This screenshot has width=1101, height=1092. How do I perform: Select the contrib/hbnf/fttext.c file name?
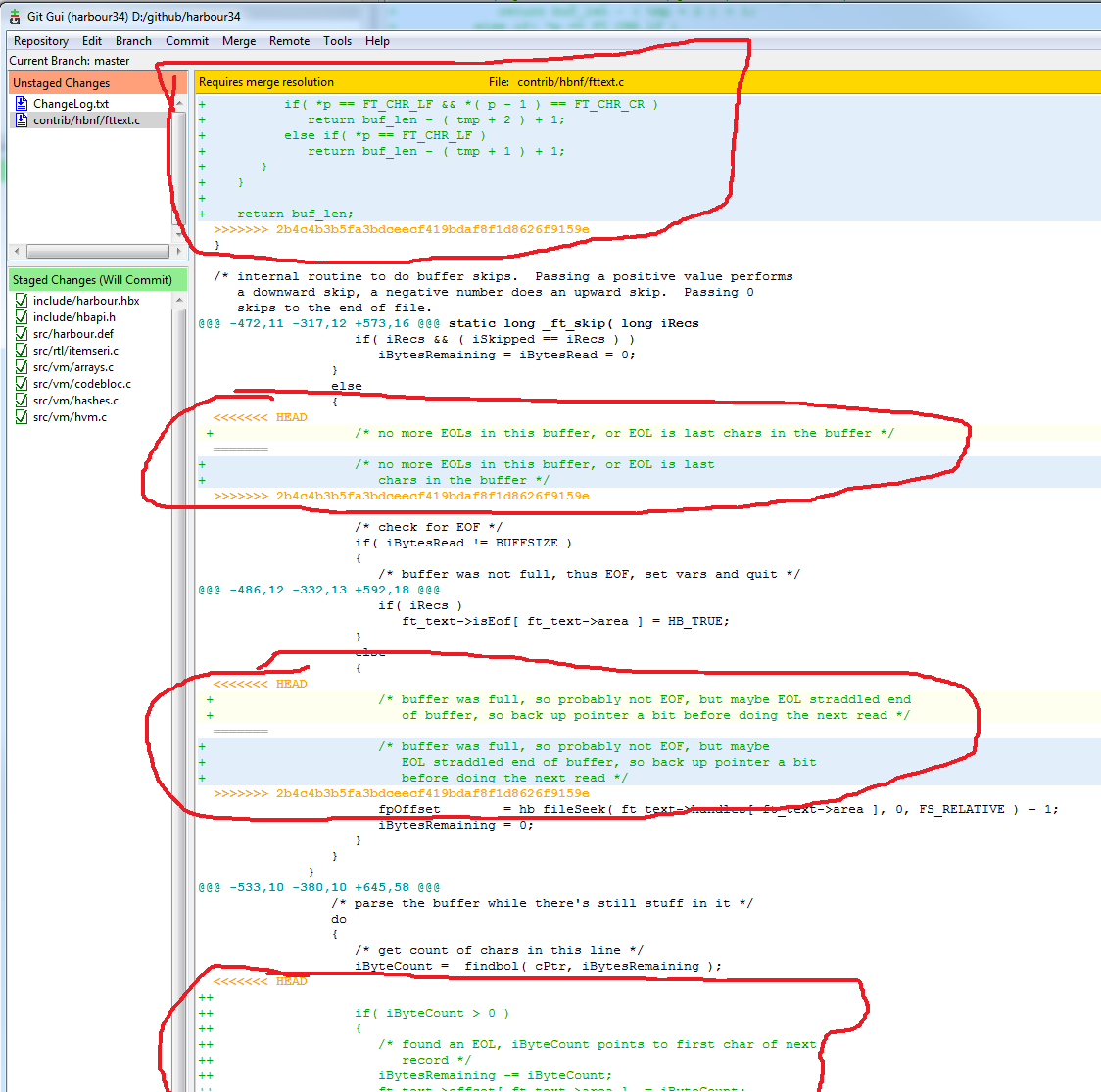click(x=86, y=120)
